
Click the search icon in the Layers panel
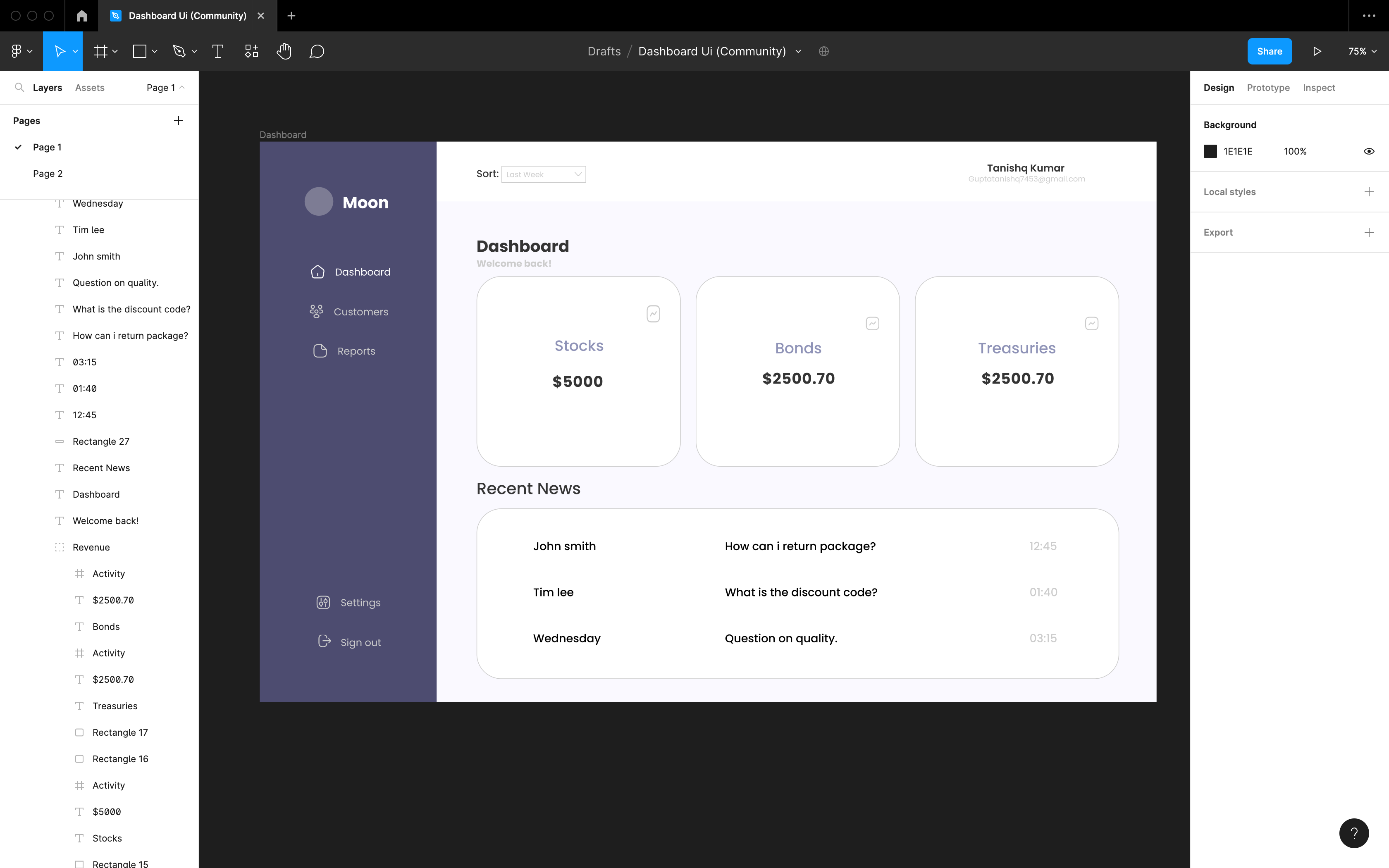pyautogui.click(x=19, y=87)
